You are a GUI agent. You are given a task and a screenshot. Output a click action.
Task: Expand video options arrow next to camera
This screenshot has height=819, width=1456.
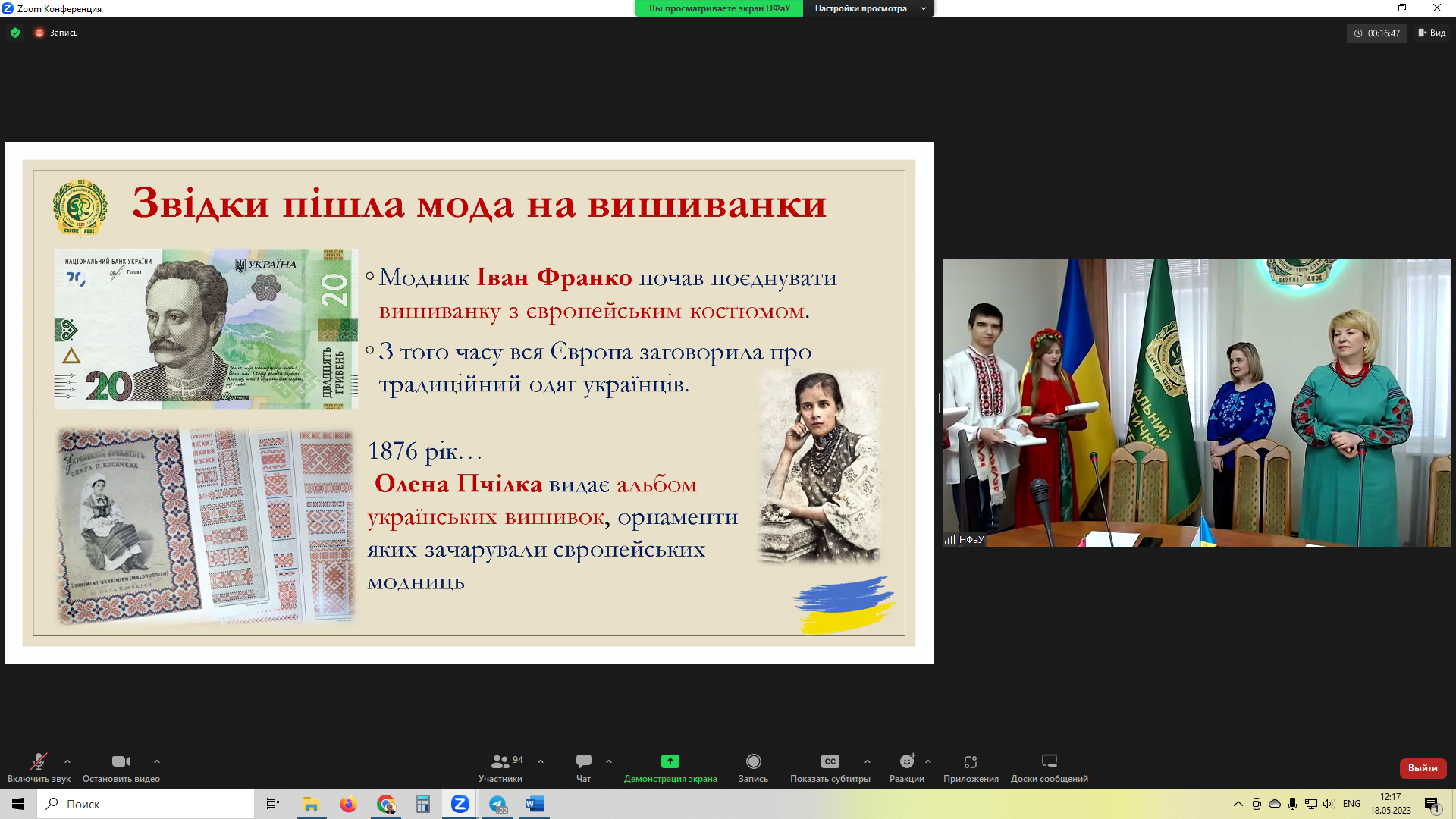click(157, 761)
